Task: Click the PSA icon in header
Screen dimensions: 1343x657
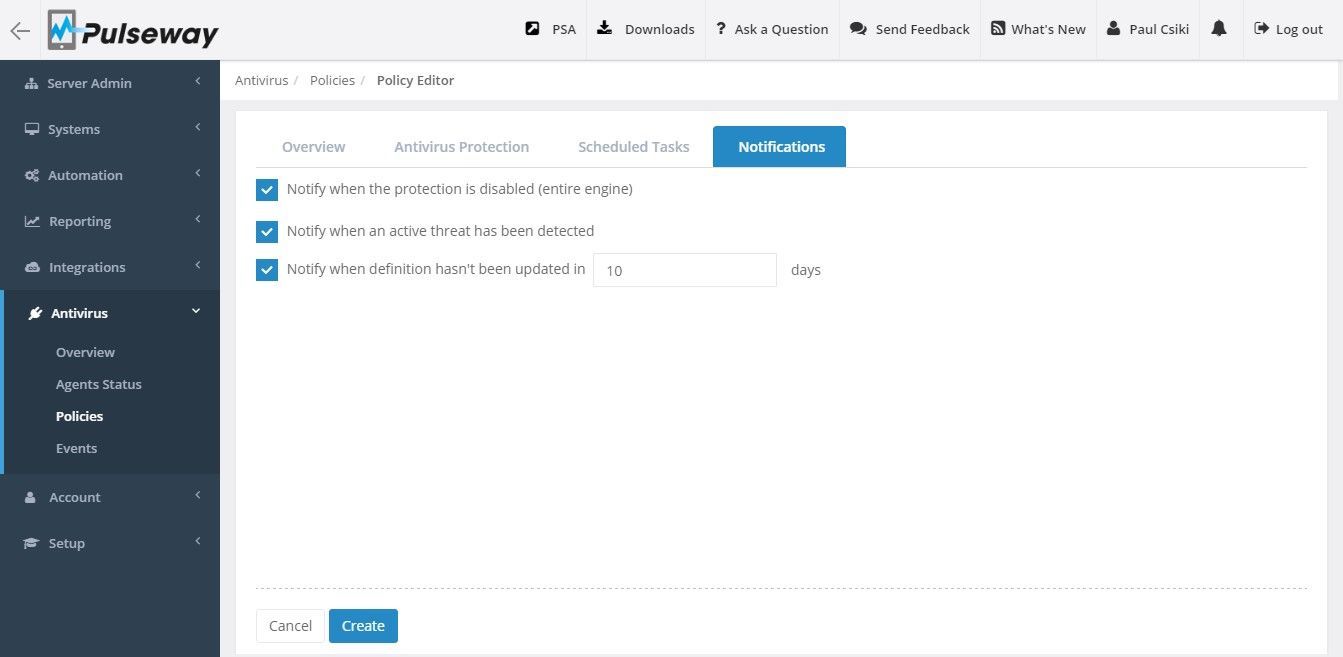Action: 532,29
